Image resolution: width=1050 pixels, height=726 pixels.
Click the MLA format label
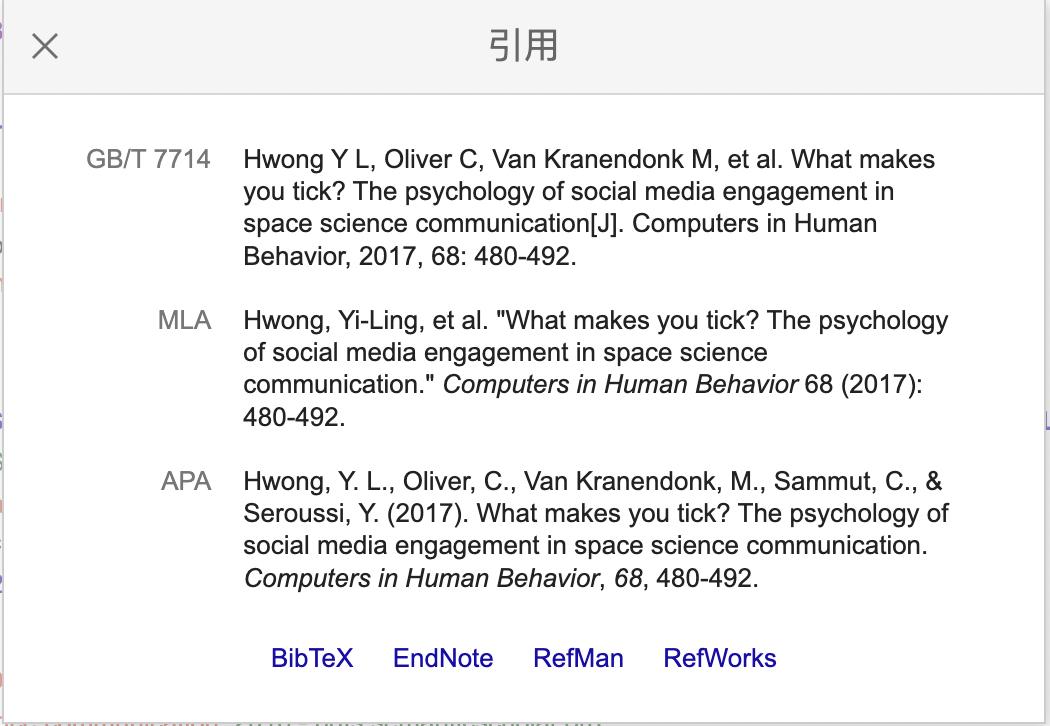pyautogui.click(x=184, y=320)
